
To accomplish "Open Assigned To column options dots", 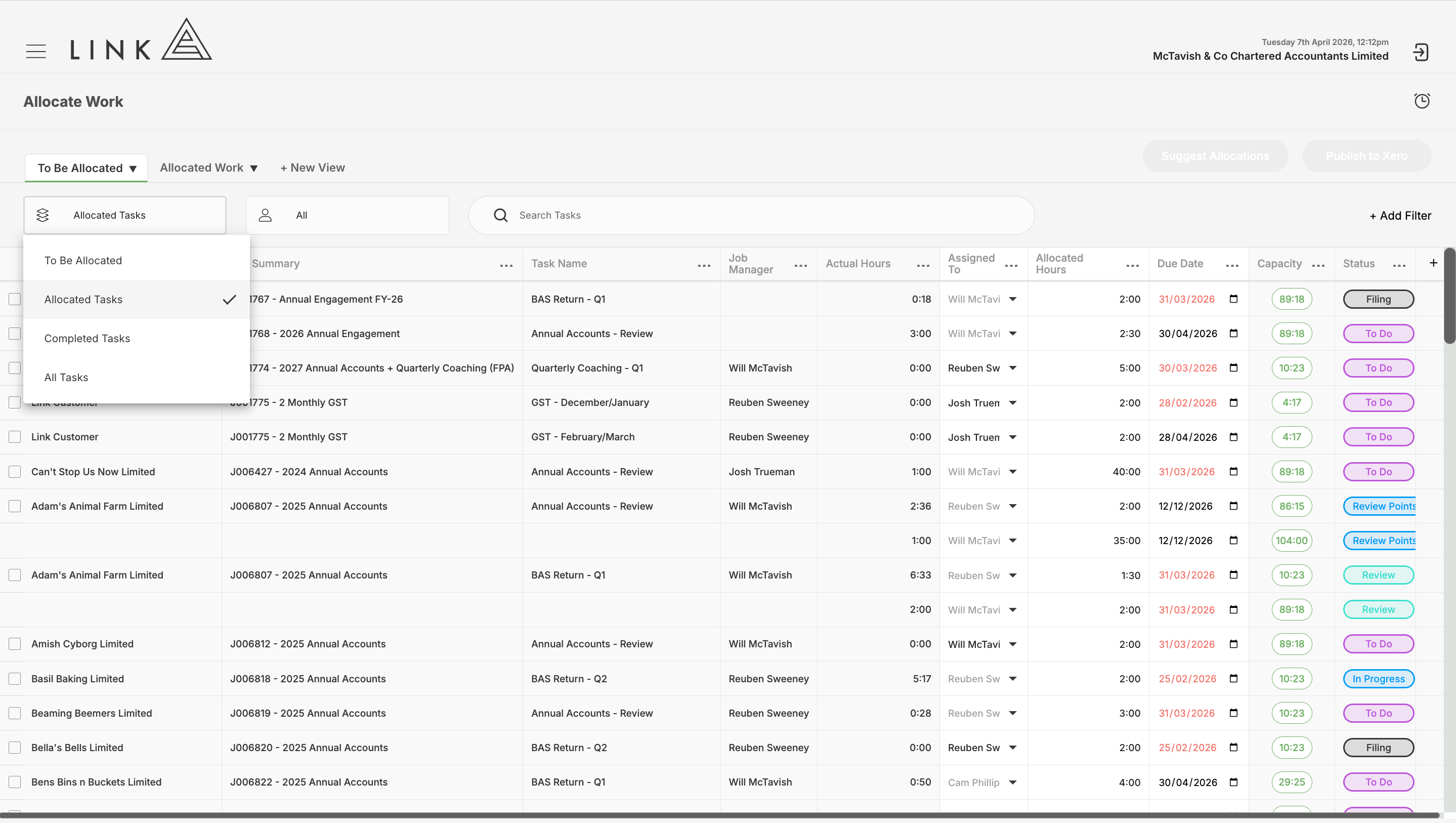I will [1011, 265].
